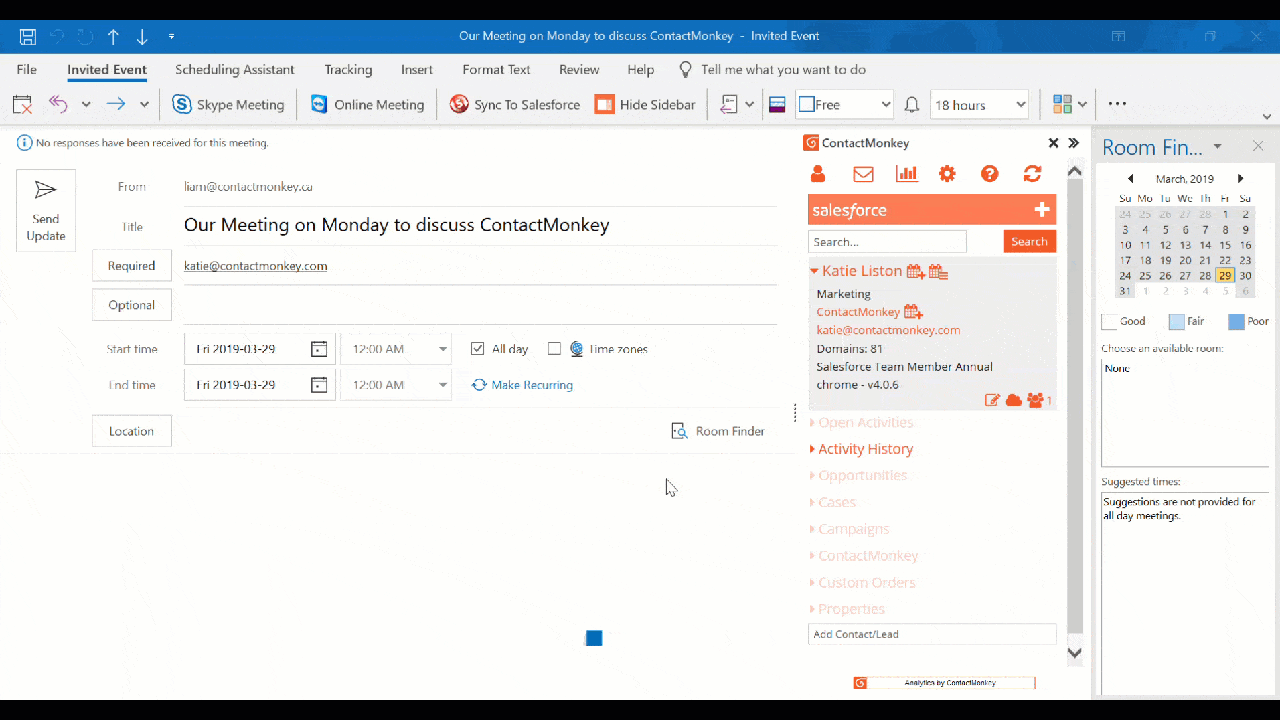Screen dimensions: 1280x720
Task: Save the event from the title bar
Action: 28,37
